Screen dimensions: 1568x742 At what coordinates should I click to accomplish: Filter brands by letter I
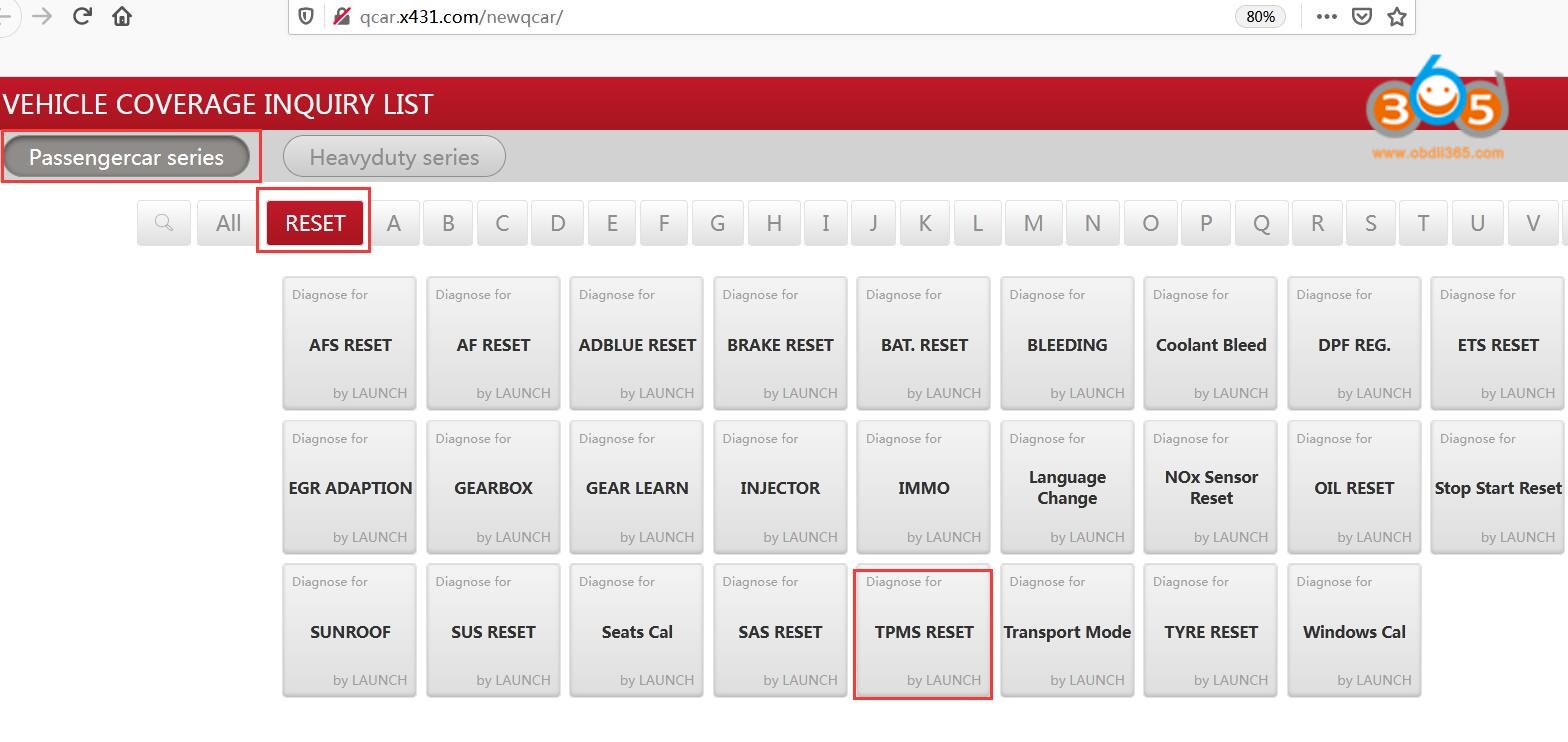[825, 223]
